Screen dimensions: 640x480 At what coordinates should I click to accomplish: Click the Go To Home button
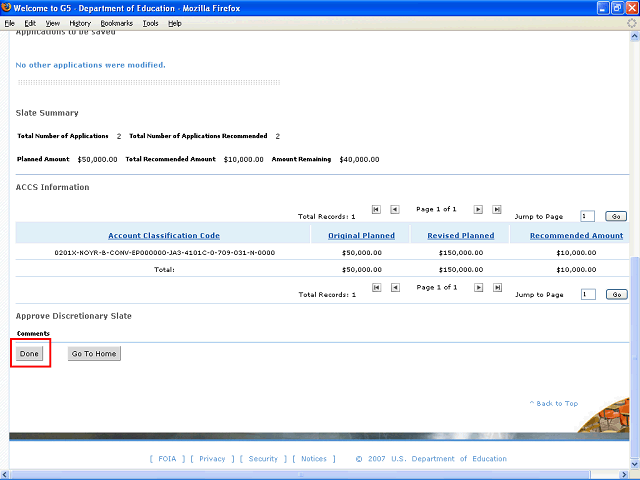94,354
